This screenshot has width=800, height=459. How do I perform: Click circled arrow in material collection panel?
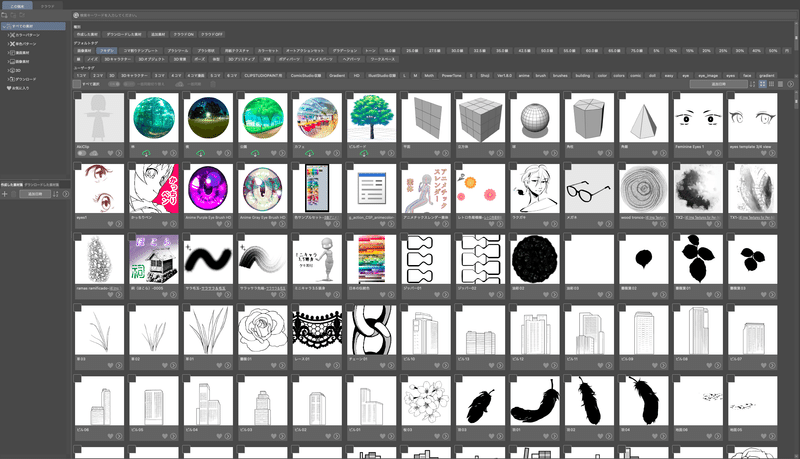click(65, 194)
